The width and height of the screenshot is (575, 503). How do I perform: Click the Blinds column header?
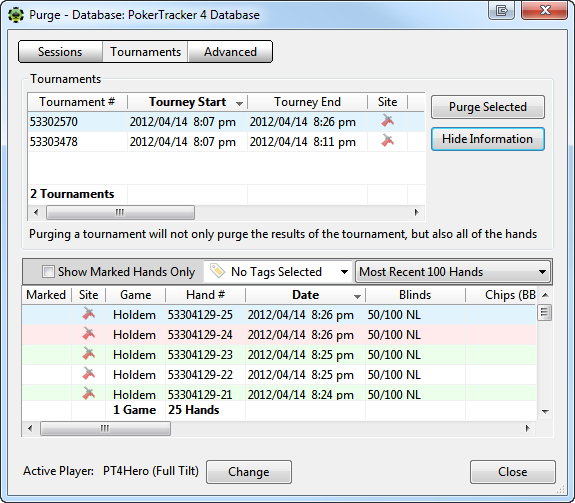415,295
